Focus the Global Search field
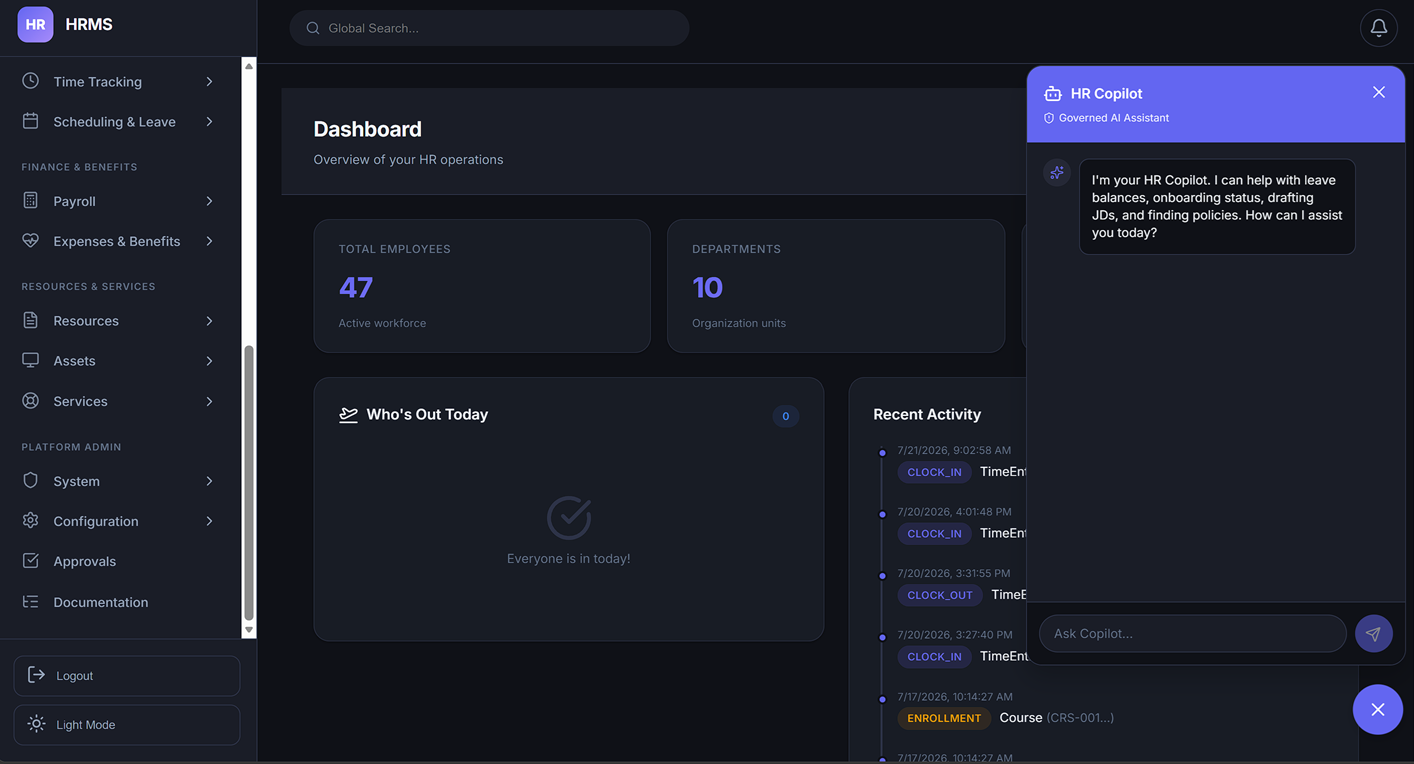The image size is (1414, 764). coord(489,28)
